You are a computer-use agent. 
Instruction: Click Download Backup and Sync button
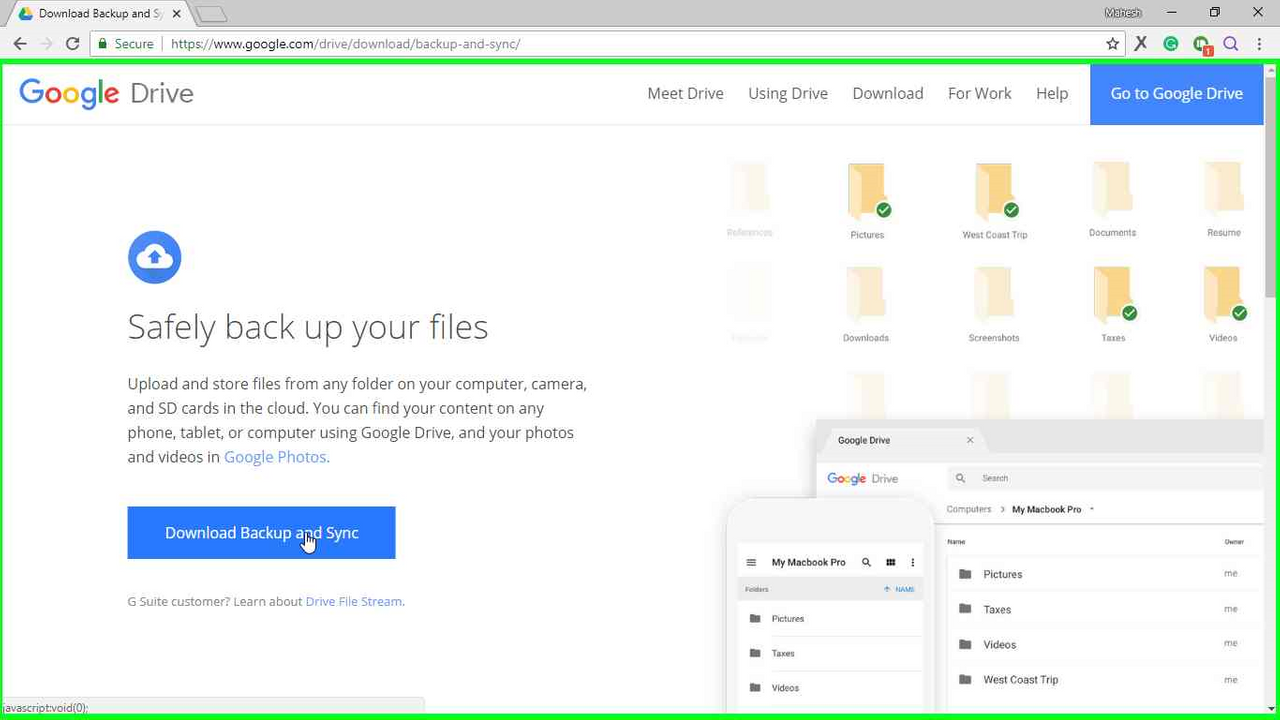(261, 532)
